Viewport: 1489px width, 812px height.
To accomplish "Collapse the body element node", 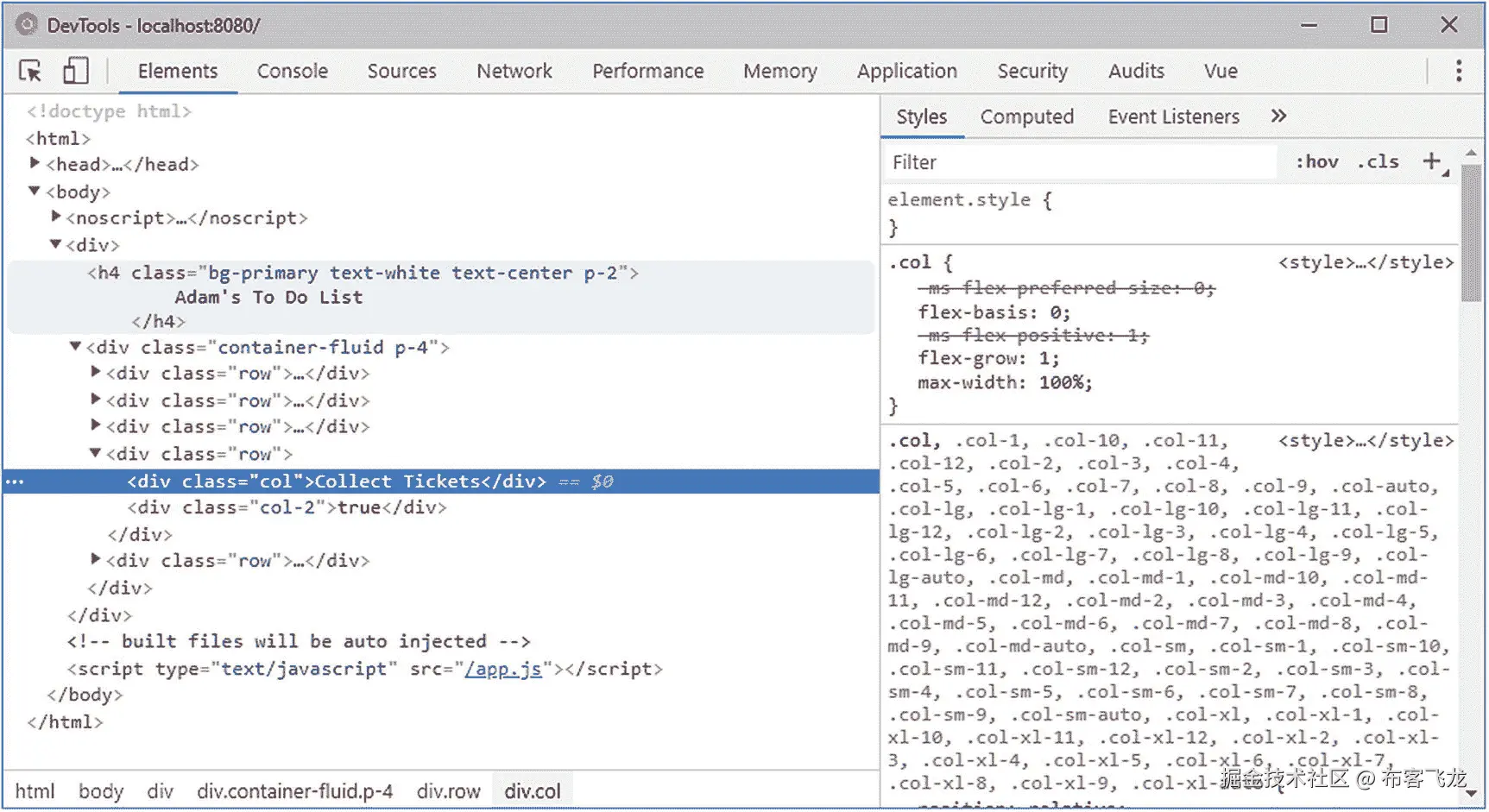I will (x=35, y=191).
